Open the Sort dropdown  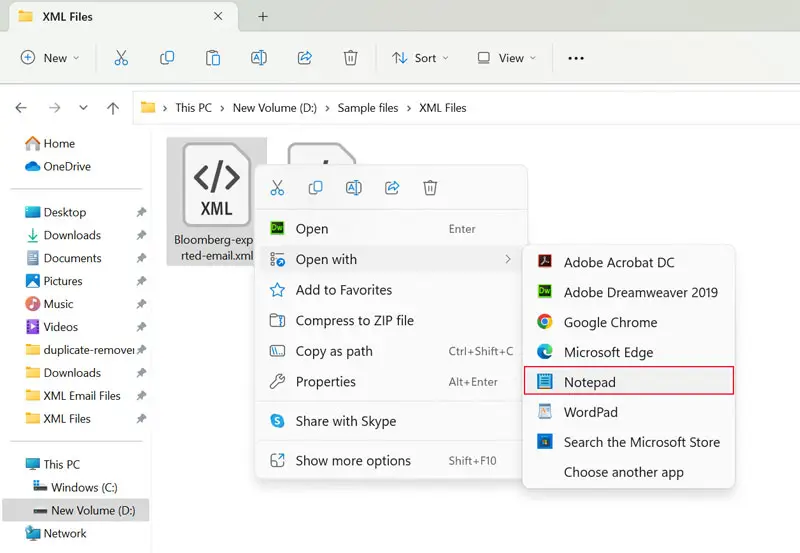(x=420, y=58)
